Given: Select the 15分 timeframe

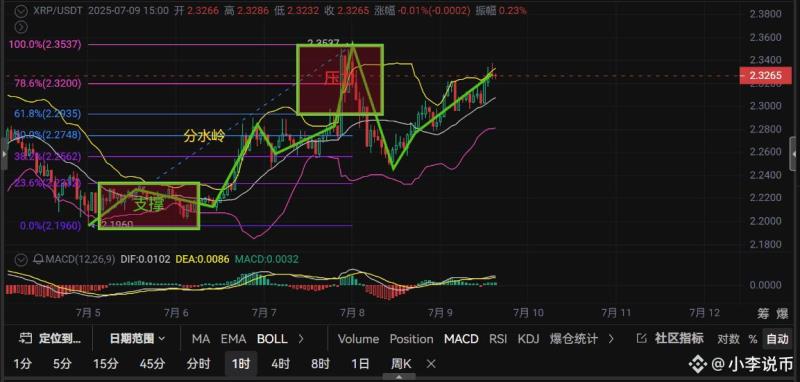Looking at the screenshot, I should [x=106, y=364].
